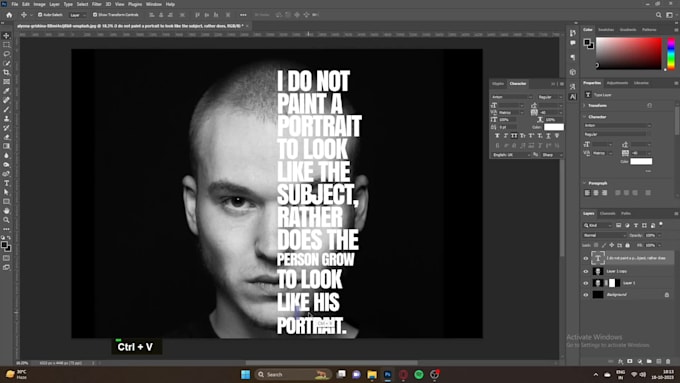Select the Lasso tool
Viewport: 680px width, 383px height.
pyautogui.click(x=7, y=54)
